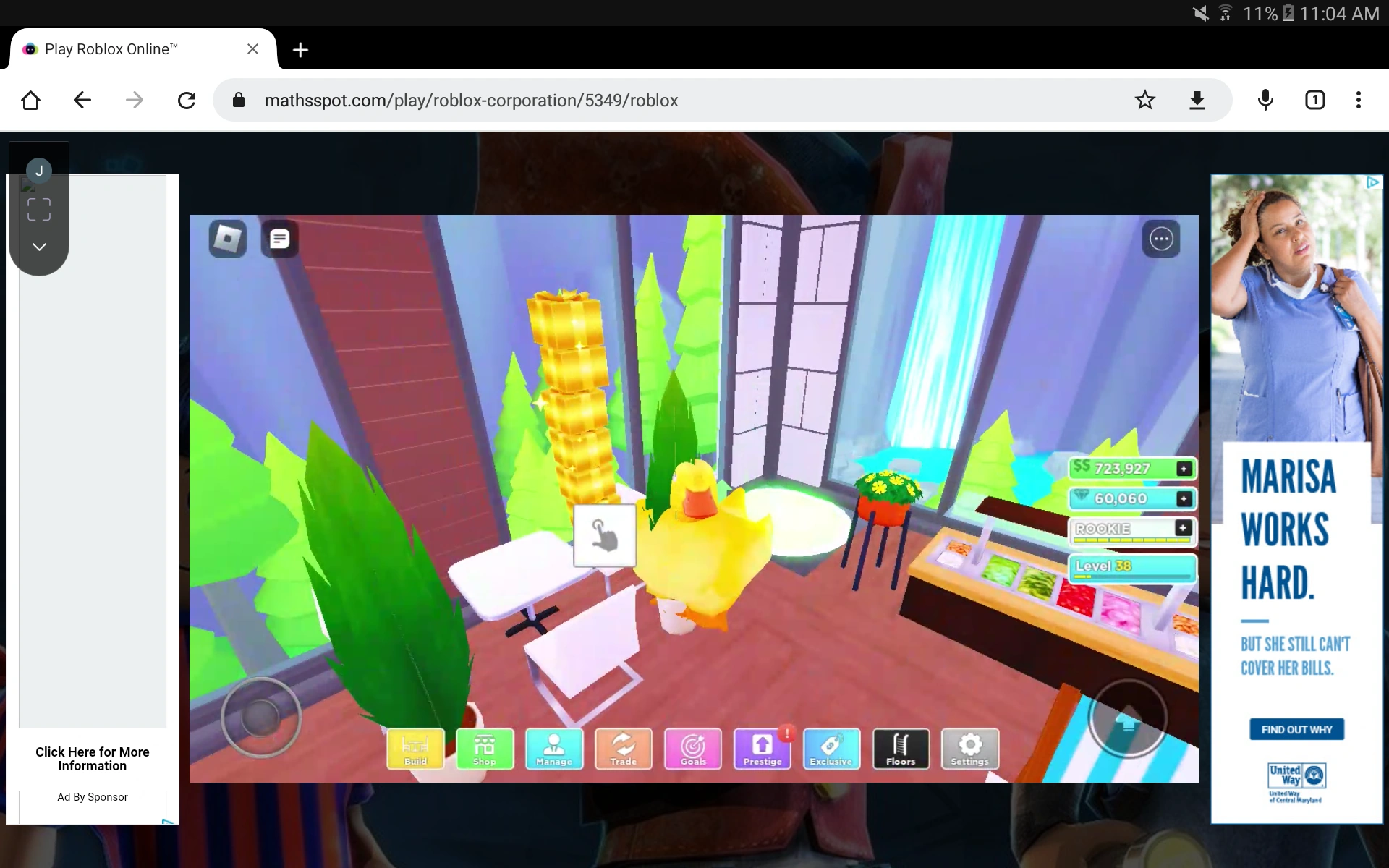Open Chrome's three-dot overflow menu
1389x868 pixels.
point(1358,100)
